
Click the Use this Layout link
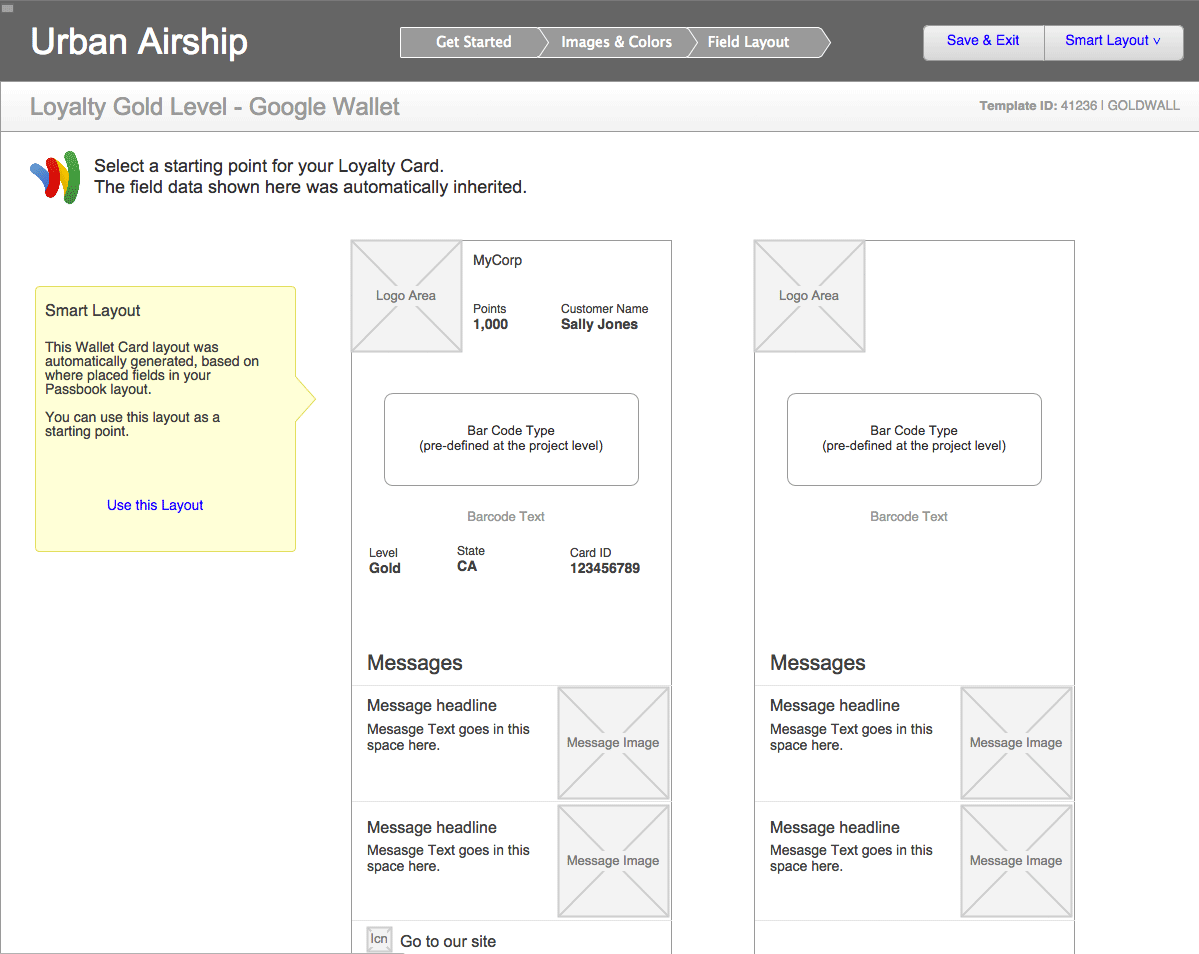155,505
